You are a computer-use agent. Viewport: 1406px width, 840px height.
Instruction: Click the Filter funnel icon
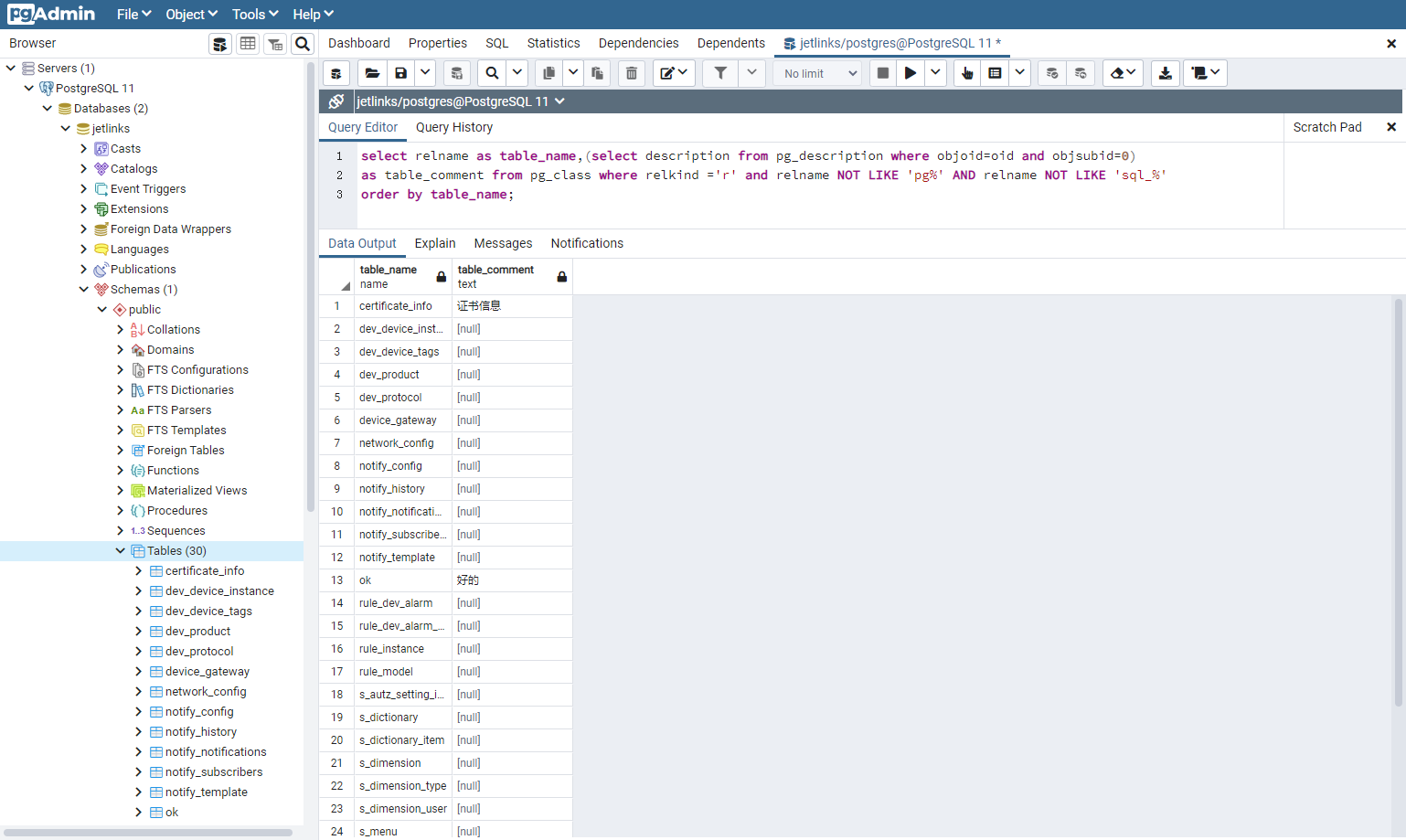(x=720, y=73)
